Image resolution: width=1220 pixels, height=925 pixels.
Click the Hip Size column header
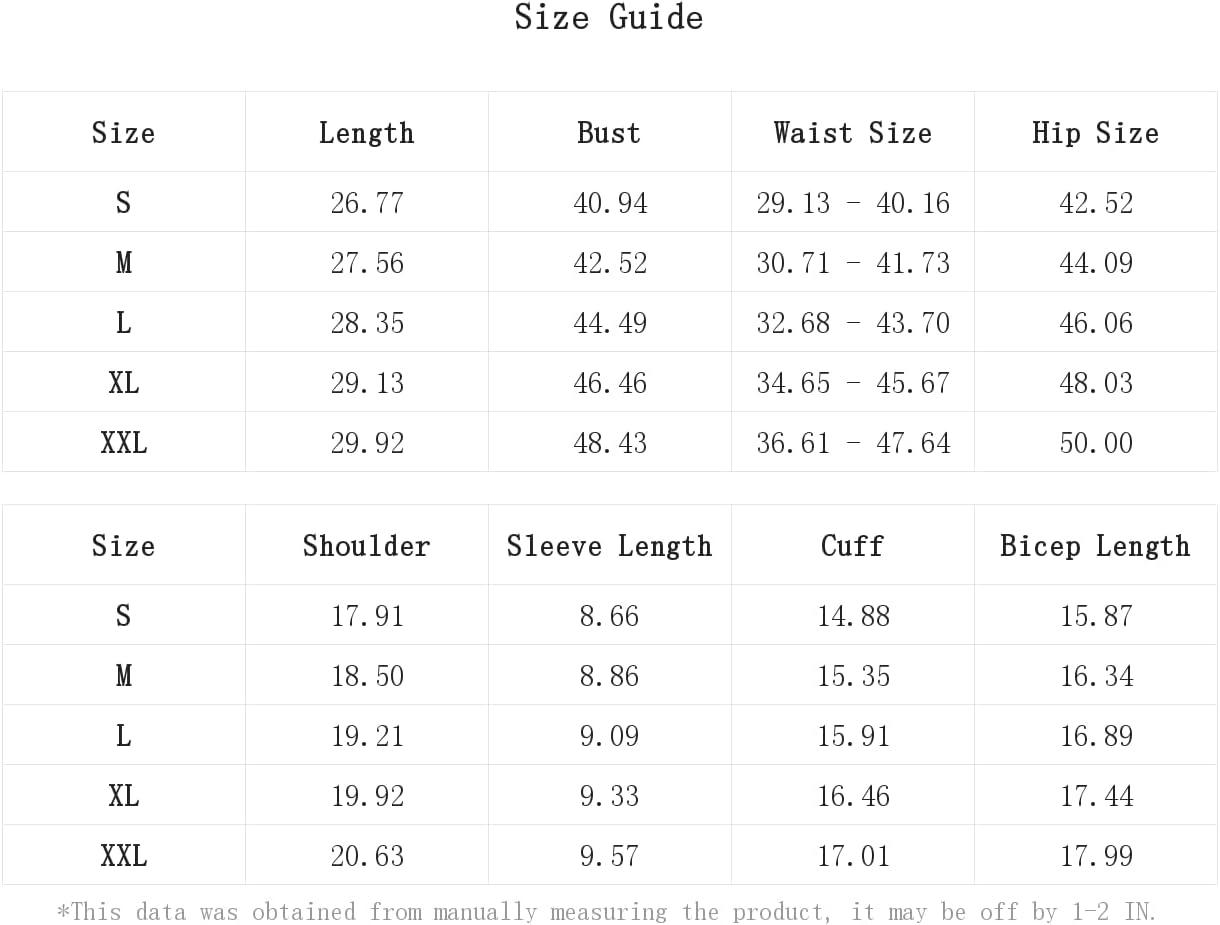[x=1095, y=133]
